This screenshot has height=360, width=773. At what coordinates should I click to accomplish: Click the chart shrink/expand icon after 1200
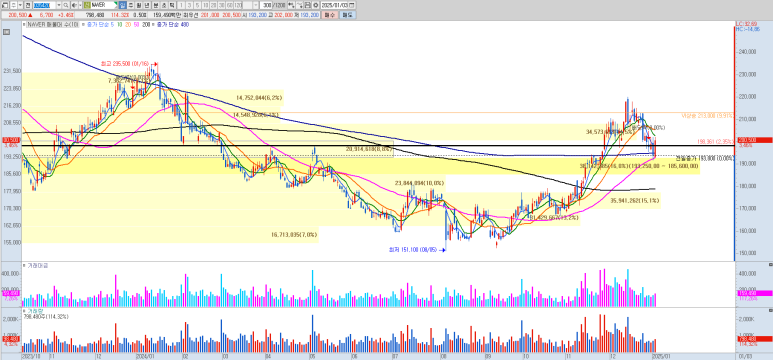292,4
